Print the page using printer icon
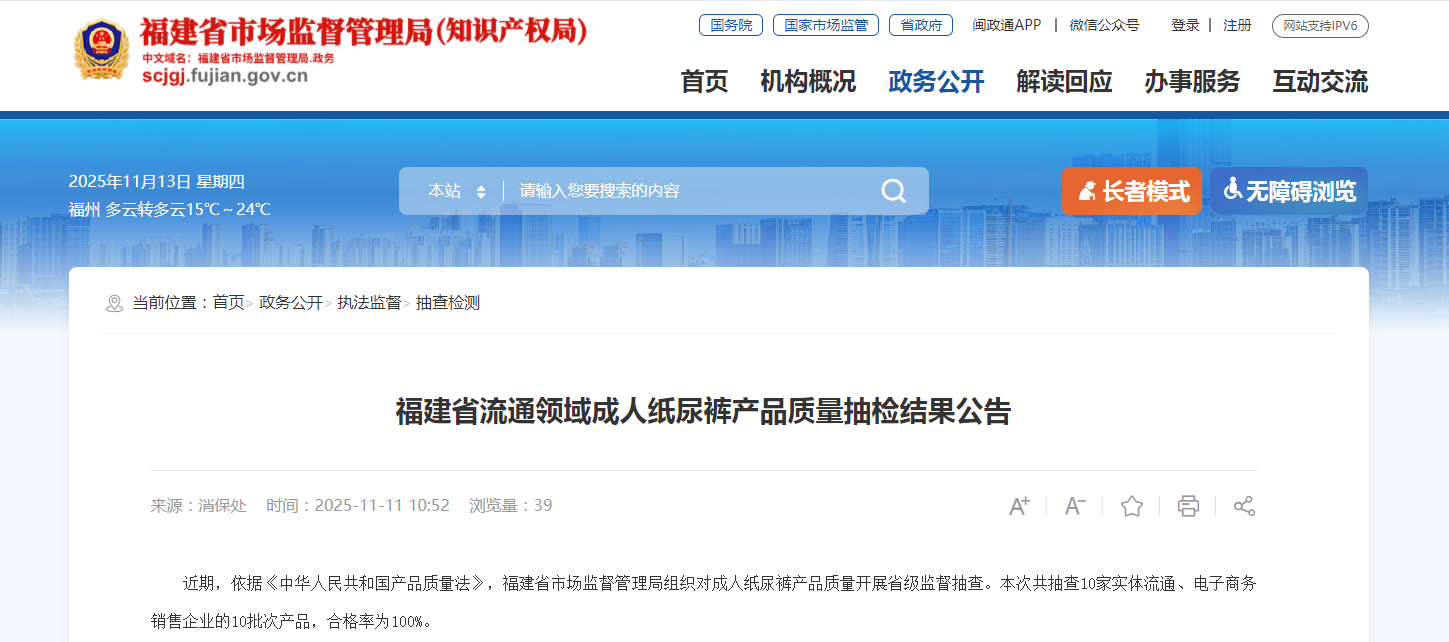The height and width of the screenshot is (642, 1449). click(x=1188, y=506)
